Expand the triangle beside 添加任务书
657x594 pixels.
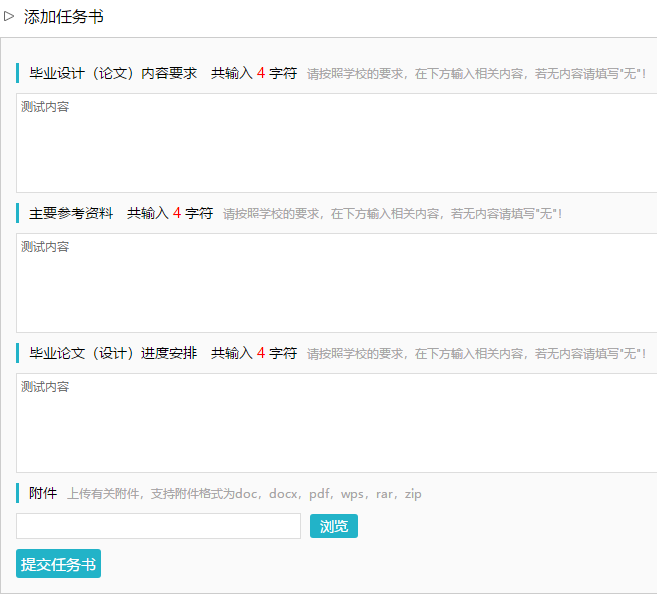click(9, 16)
